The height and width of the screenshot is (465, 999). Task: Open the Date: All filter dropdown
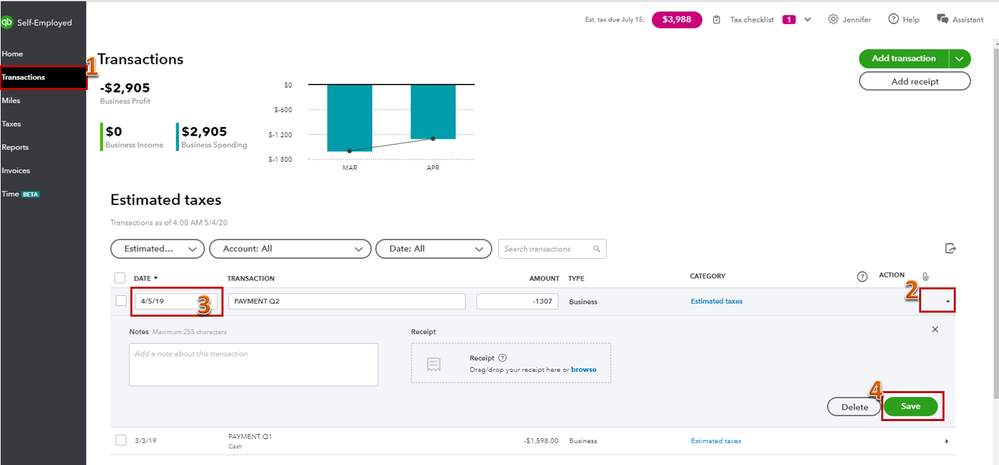[x=434, y=249]
